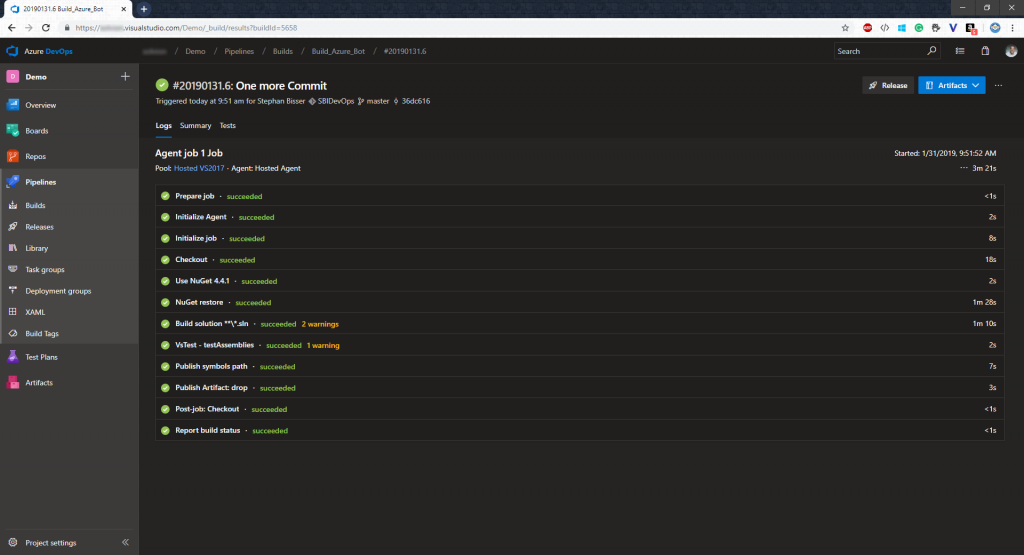Open the Chrome three-dot menu
The image size is (1024, 555).
(1012, 27)
